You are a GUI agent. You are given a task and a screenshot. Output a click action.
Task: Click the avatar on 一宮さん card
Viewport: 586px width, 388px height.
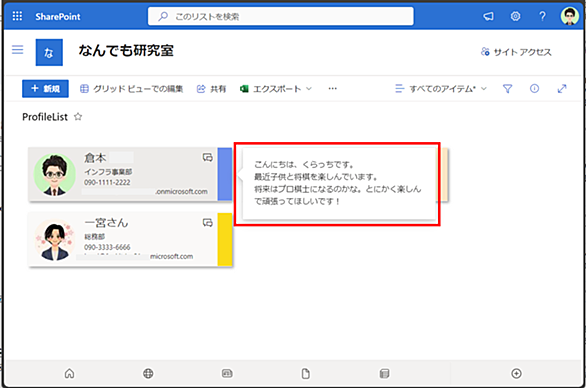55,240
